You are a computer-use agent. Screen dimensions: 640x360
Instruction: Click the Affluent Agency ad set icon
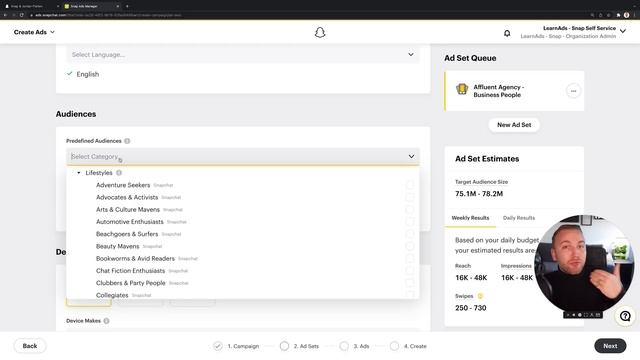[x=462, y=89]
